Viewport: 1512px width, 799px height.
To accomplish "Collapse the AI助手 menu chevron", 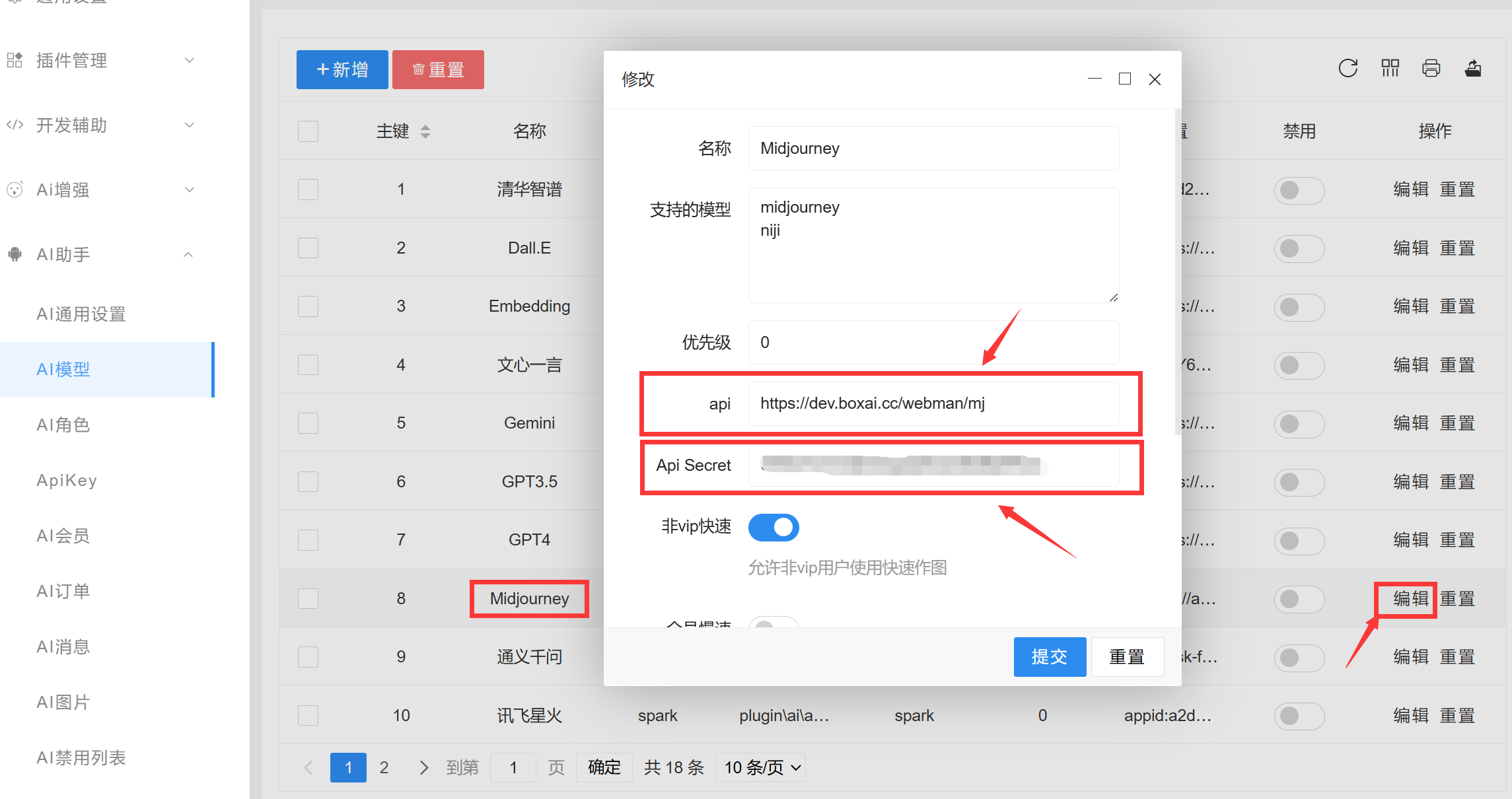I will (188, 254).
